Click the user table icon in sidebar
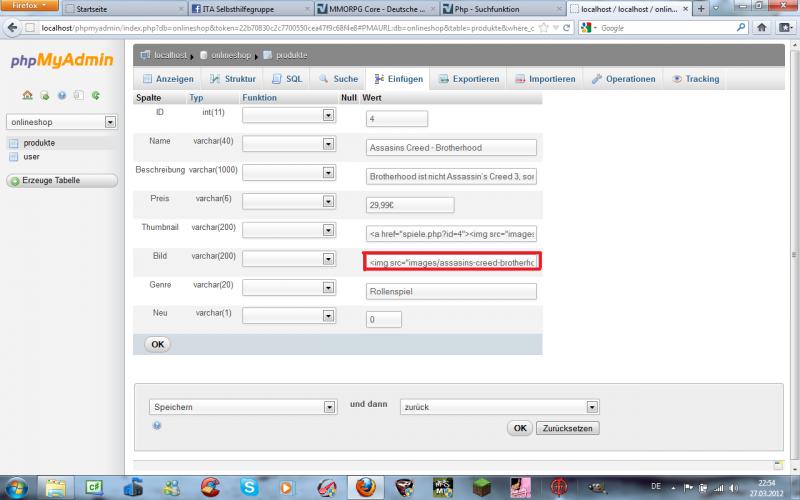The width and height of the screenshot is (800, 500). [x=14, y=156]
